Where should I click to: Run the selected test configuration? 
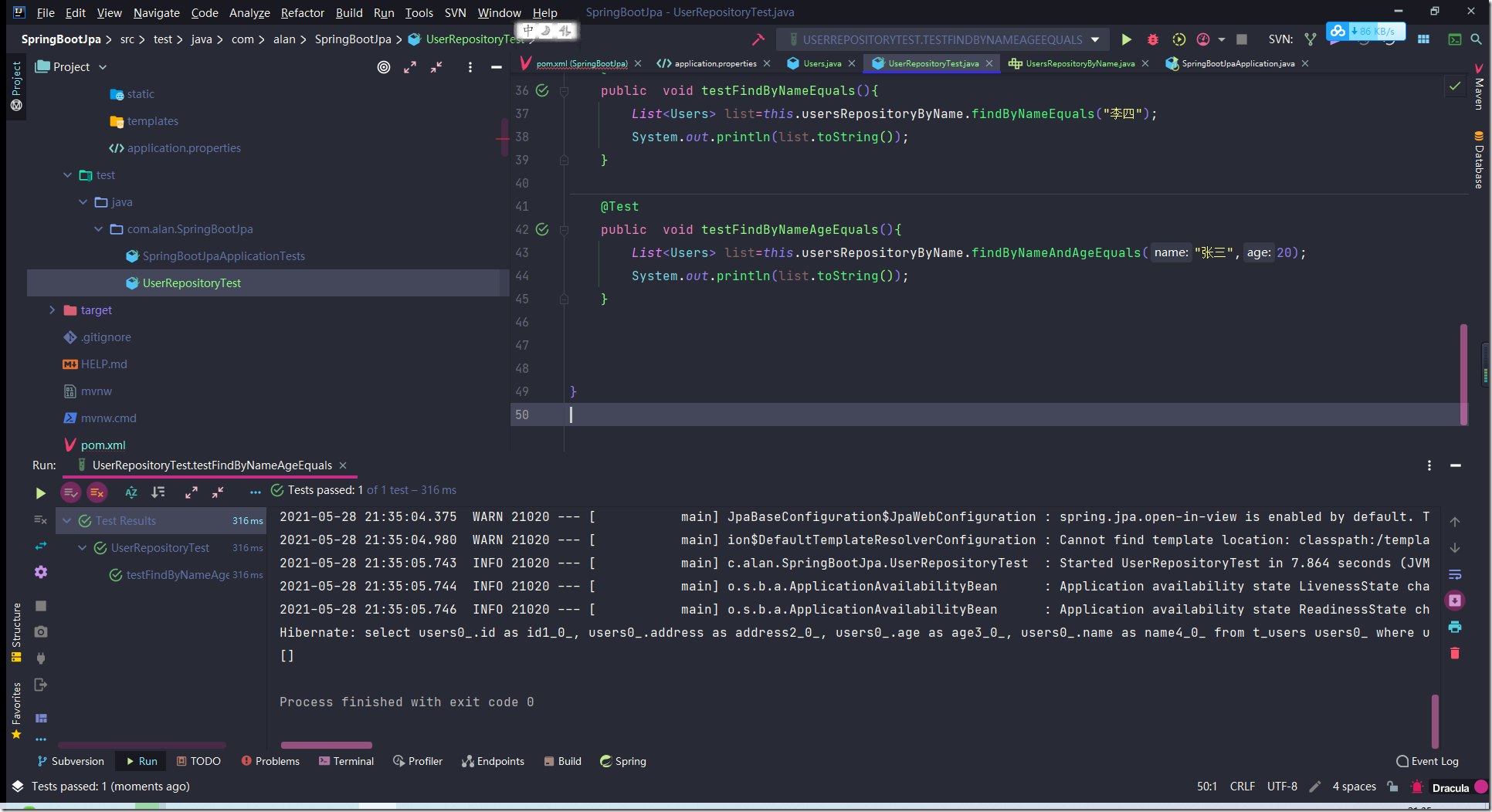click(1126, 39)
